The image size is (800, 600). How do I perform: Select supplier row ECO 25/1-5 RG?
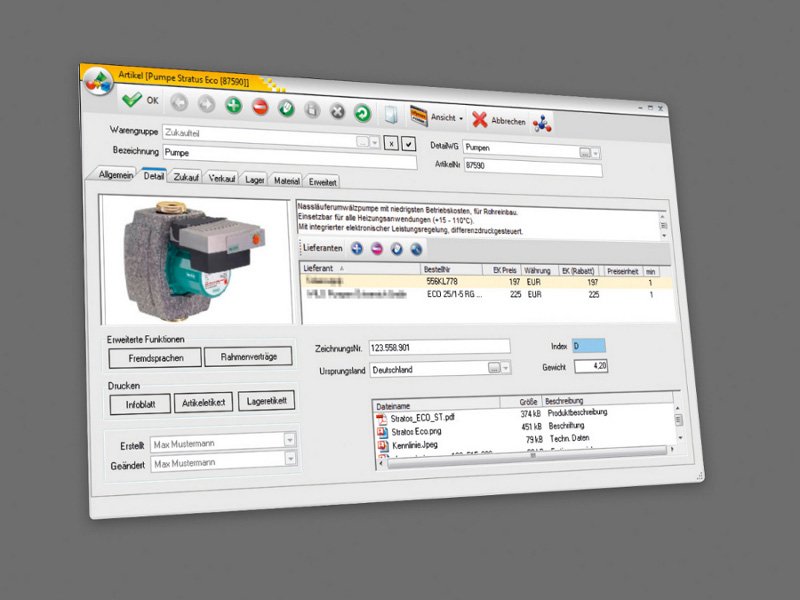coord(486,294)
